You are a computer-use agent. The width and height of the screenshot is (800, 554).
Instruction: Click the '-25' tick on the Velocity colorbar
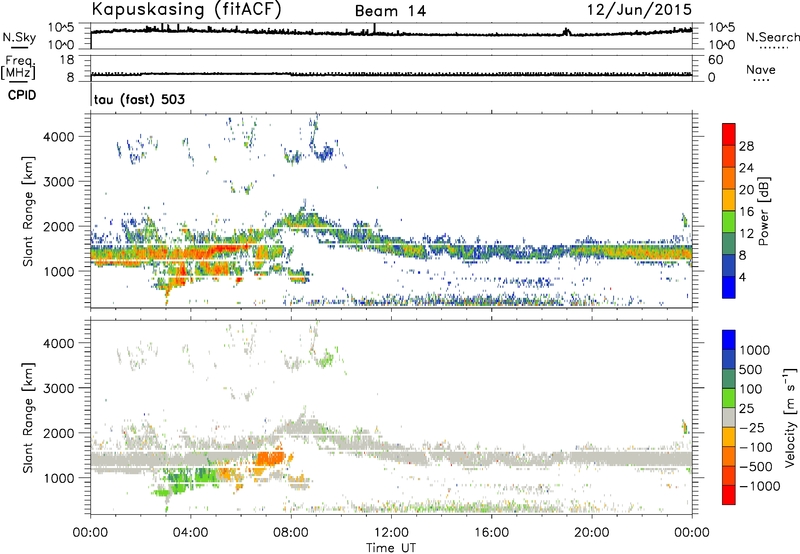[x=752, y=427]
